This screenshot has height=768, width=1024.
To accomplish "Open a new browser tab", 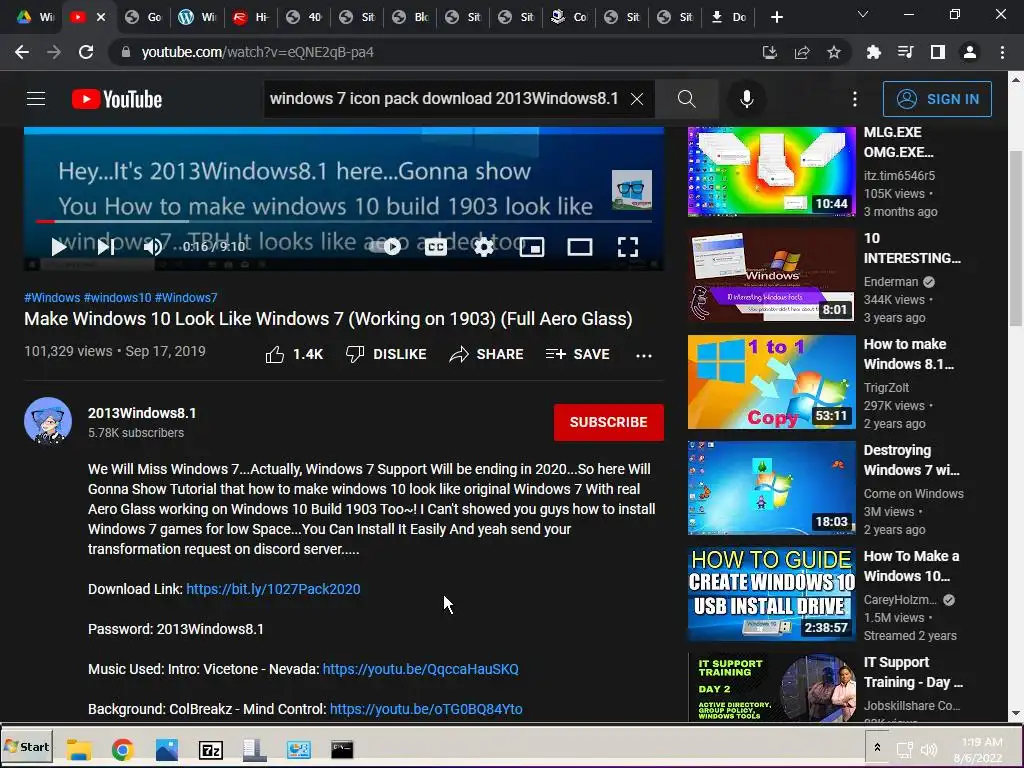I will (x=776, y=17).
